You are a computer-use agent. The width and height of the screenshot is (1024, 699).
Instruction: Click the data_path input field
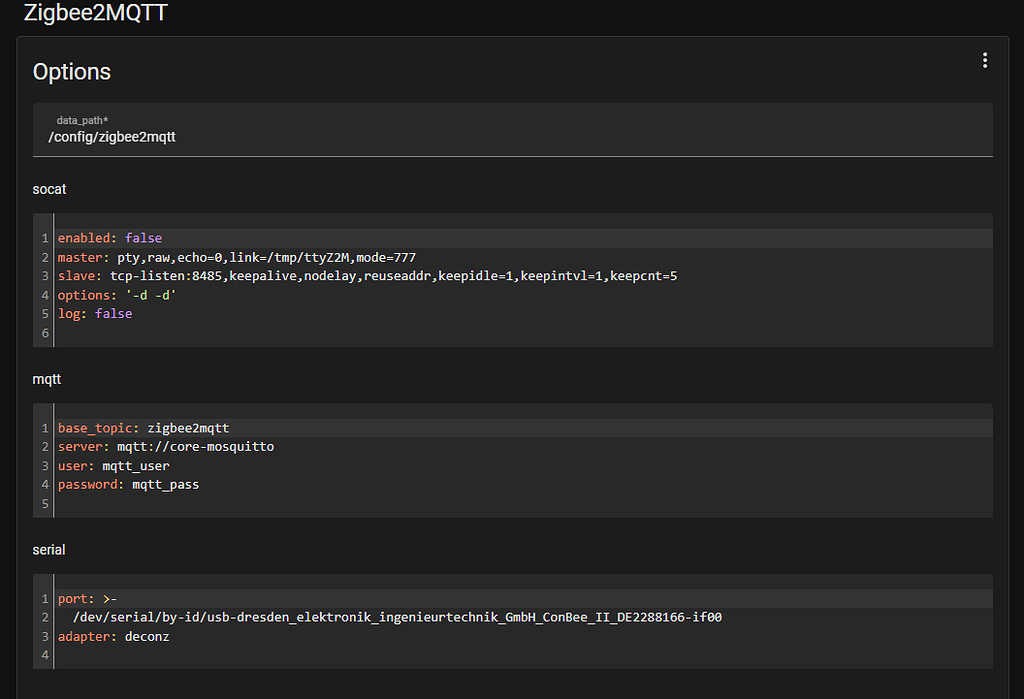512,137
